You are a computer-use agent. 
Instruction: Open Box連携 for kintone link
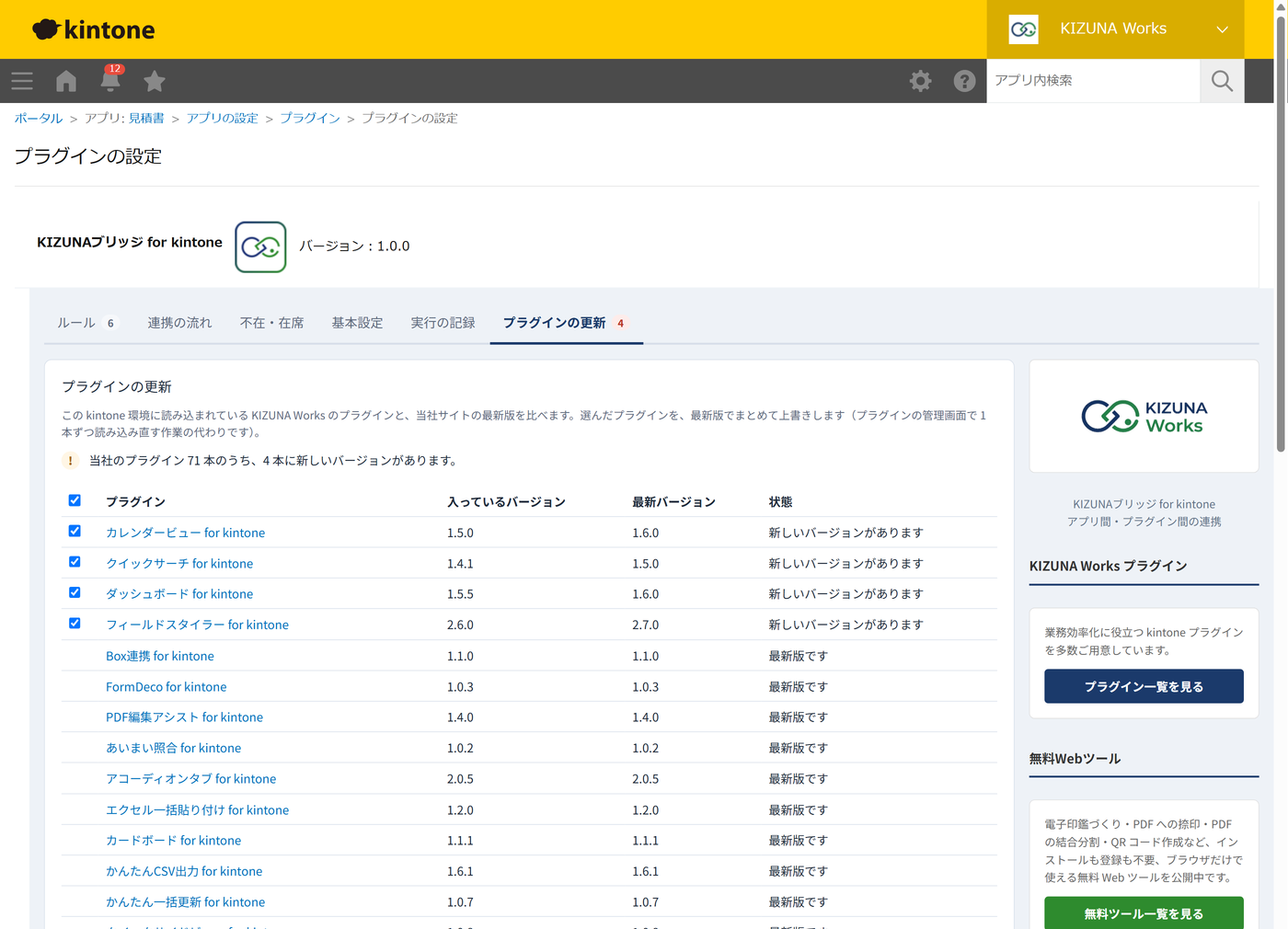coord(159,656)
